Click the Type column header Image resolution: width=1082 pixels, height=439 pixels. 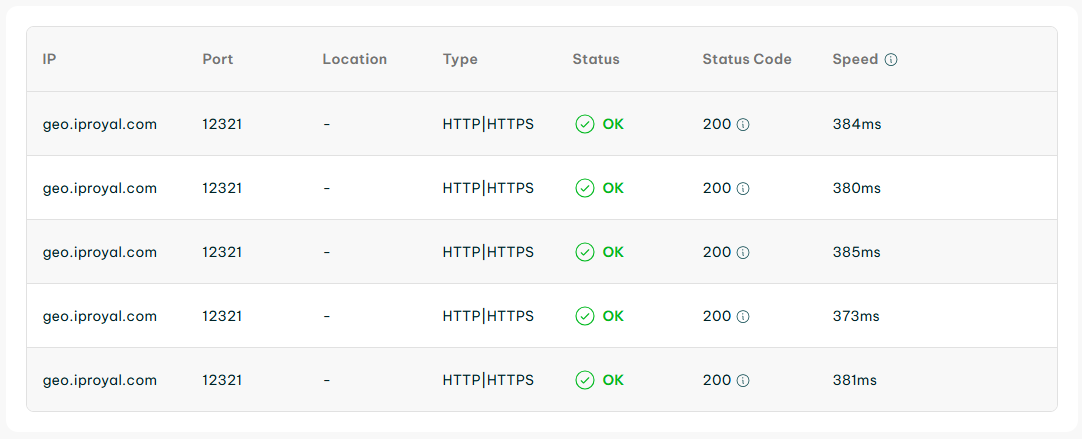(460, 59)
